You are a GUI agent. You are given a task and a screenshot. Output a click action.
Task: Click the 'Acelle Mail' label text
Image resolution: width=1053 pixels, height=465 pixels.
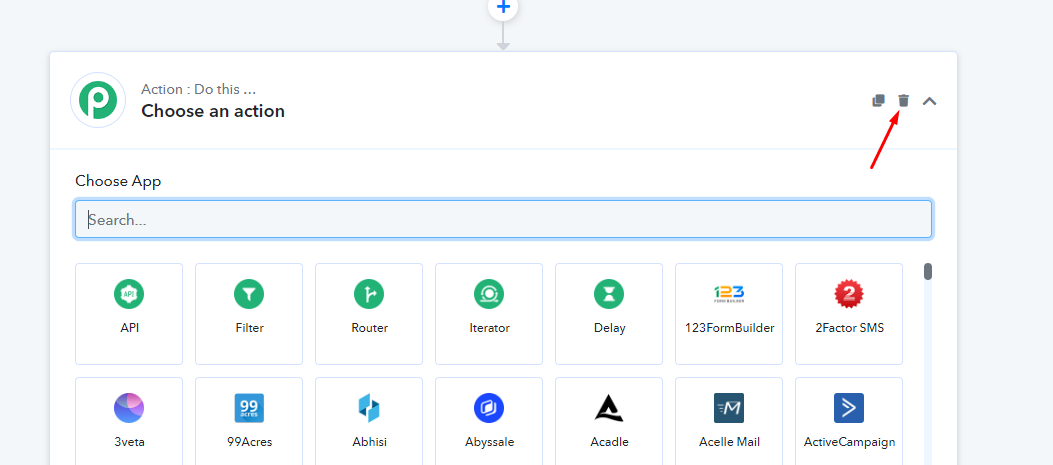pyautogui.click(x=729, y=442)
